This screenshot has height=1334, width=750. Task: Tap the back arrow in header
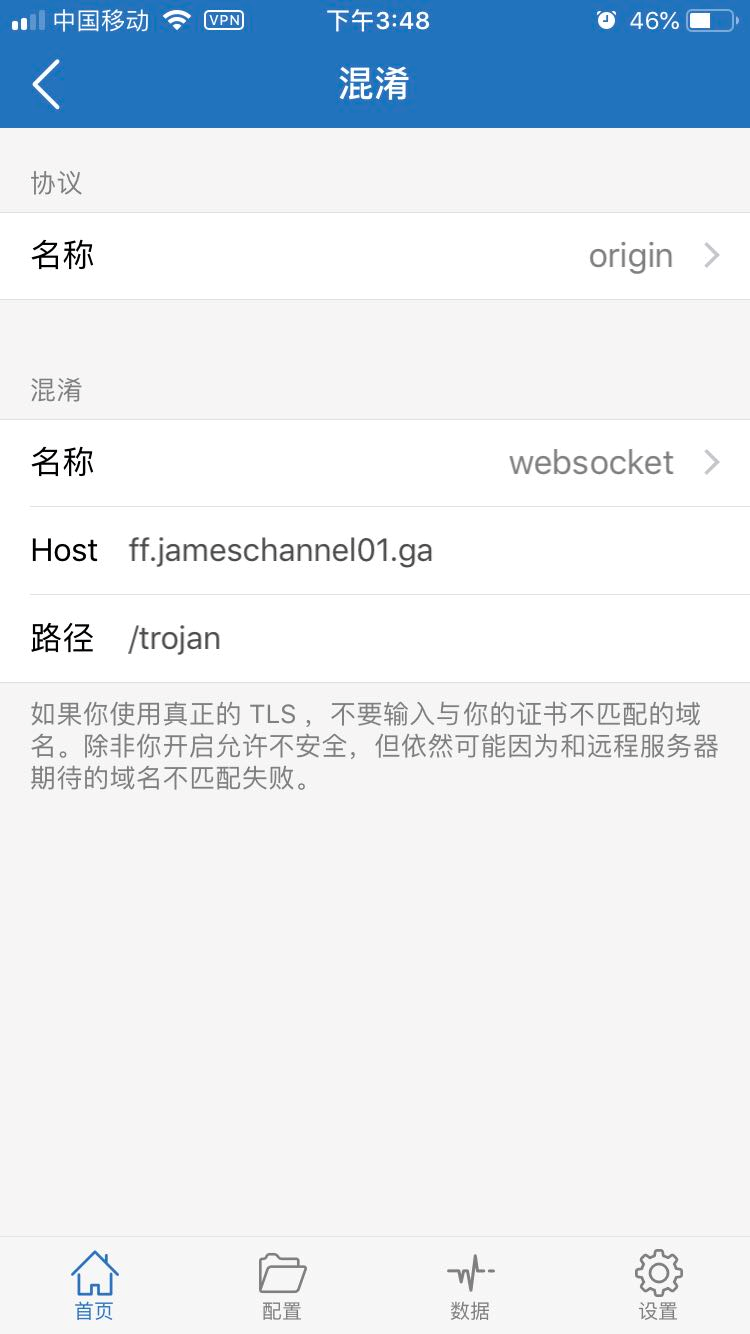pos(47,84)
